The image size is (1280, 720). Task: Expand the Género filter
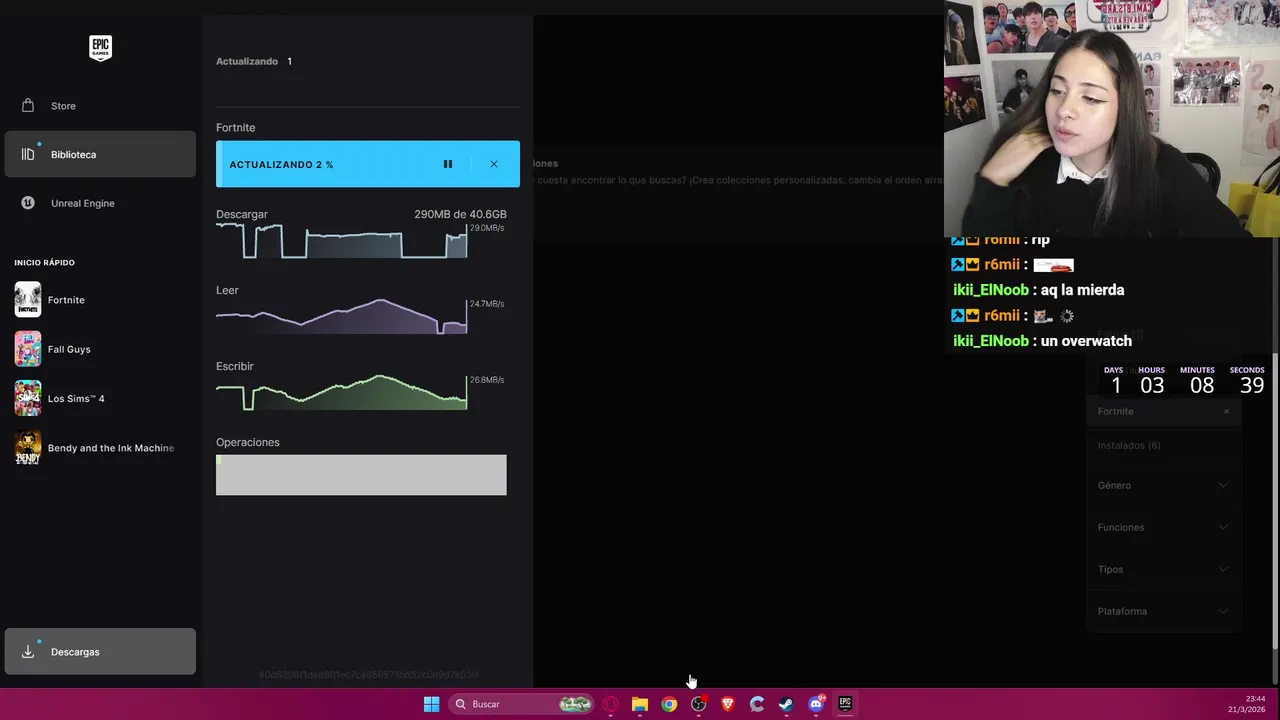[1163, 485]
